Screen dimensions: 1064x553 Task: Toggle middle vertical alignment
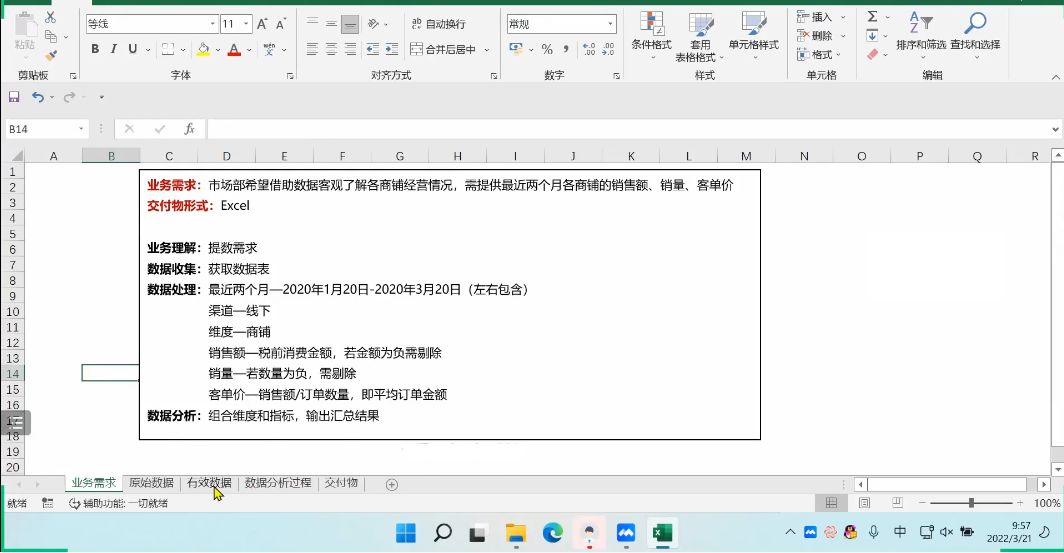[331, 24]
